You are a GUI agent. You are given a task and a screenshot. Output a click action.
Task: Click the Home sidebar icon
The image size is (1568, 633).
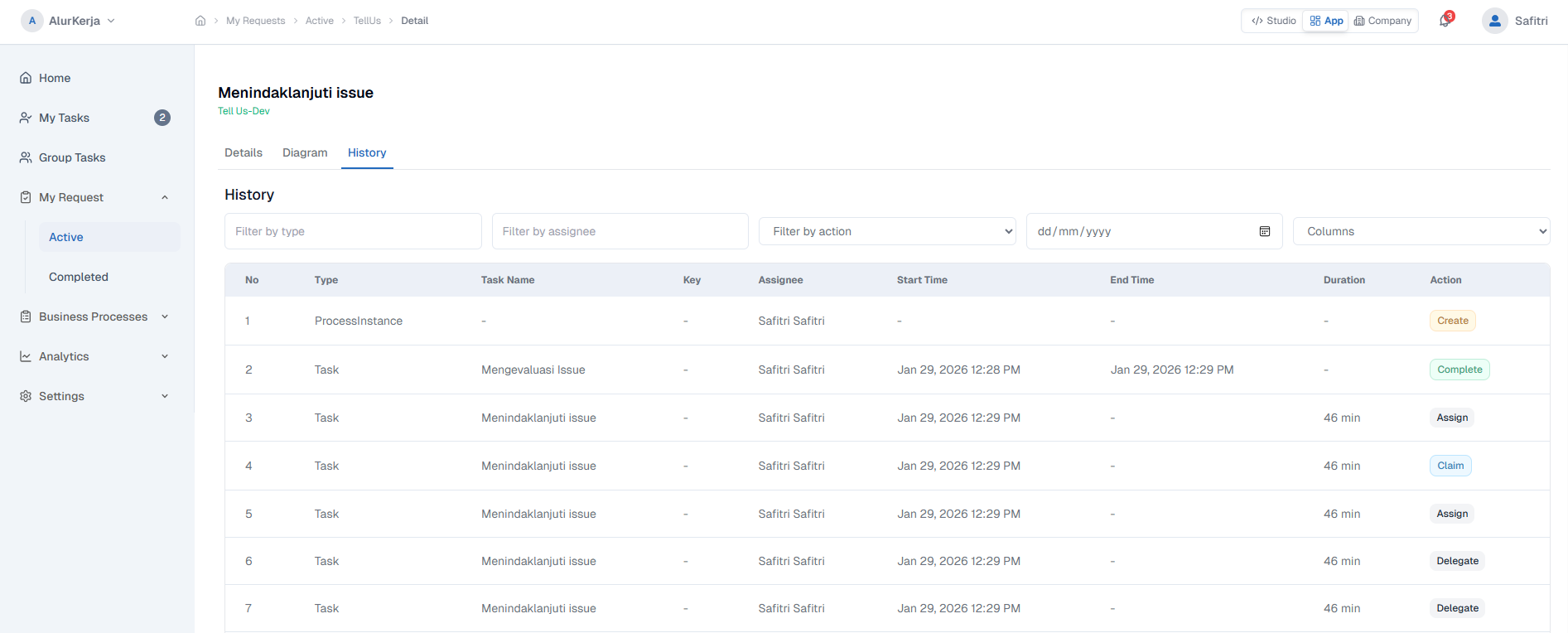coord(26,78)
